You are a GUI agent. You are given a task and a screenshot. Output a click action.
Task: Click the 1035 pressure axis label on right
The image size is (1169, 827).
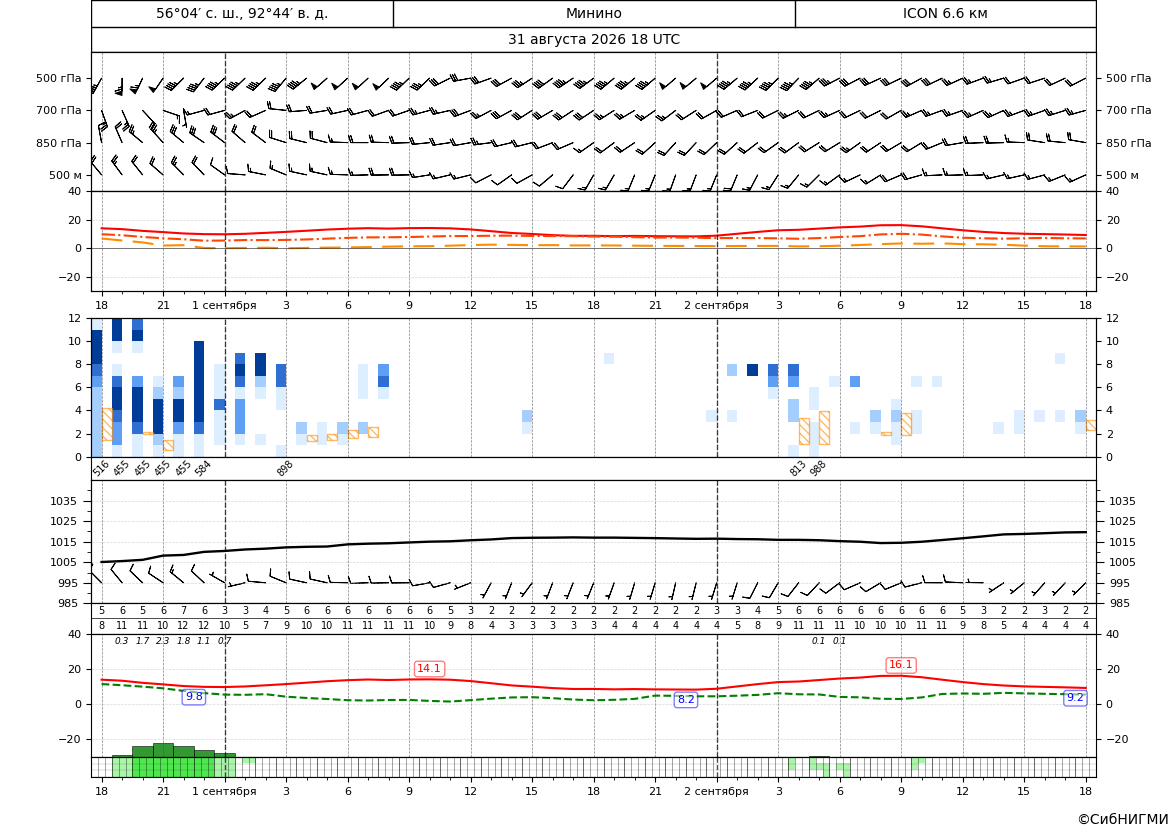[1123, 501]
